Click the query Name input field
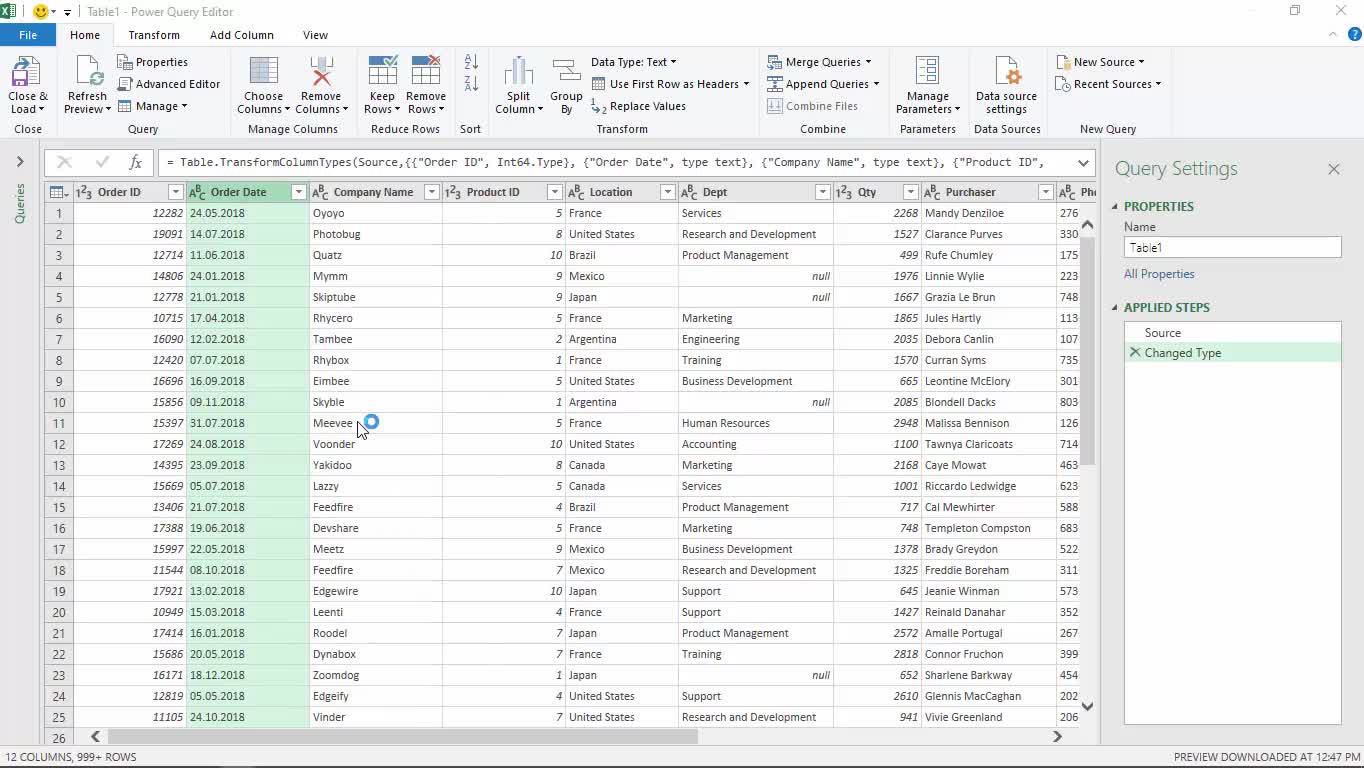 coord(1232,248)
